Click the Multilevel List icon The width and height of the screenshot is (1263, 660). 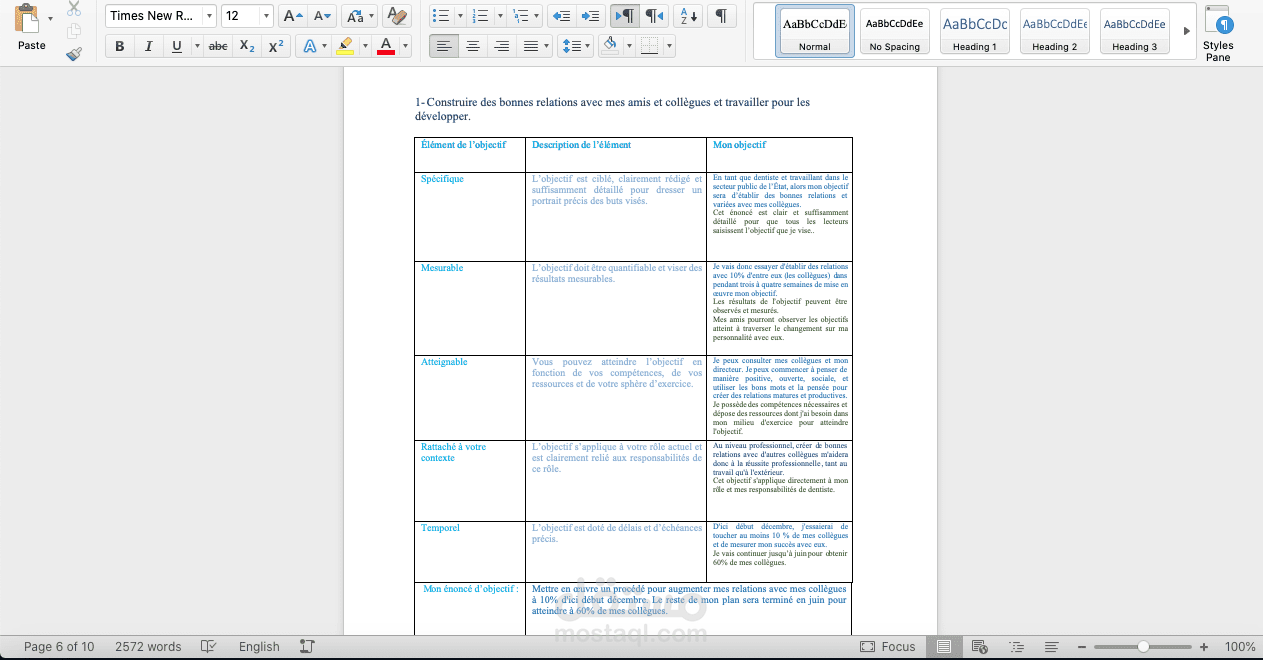[x=519, y=16]
